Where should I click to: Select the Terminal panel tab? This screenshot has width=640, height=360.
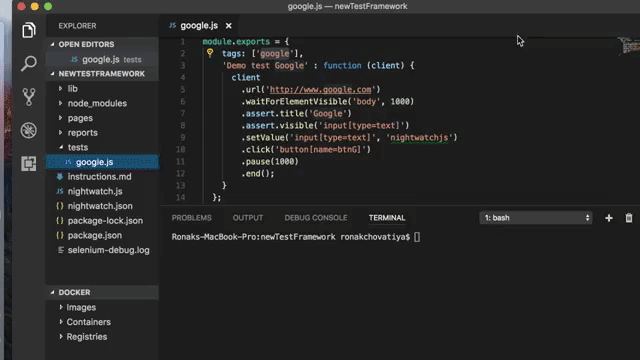tap(387, 218)
